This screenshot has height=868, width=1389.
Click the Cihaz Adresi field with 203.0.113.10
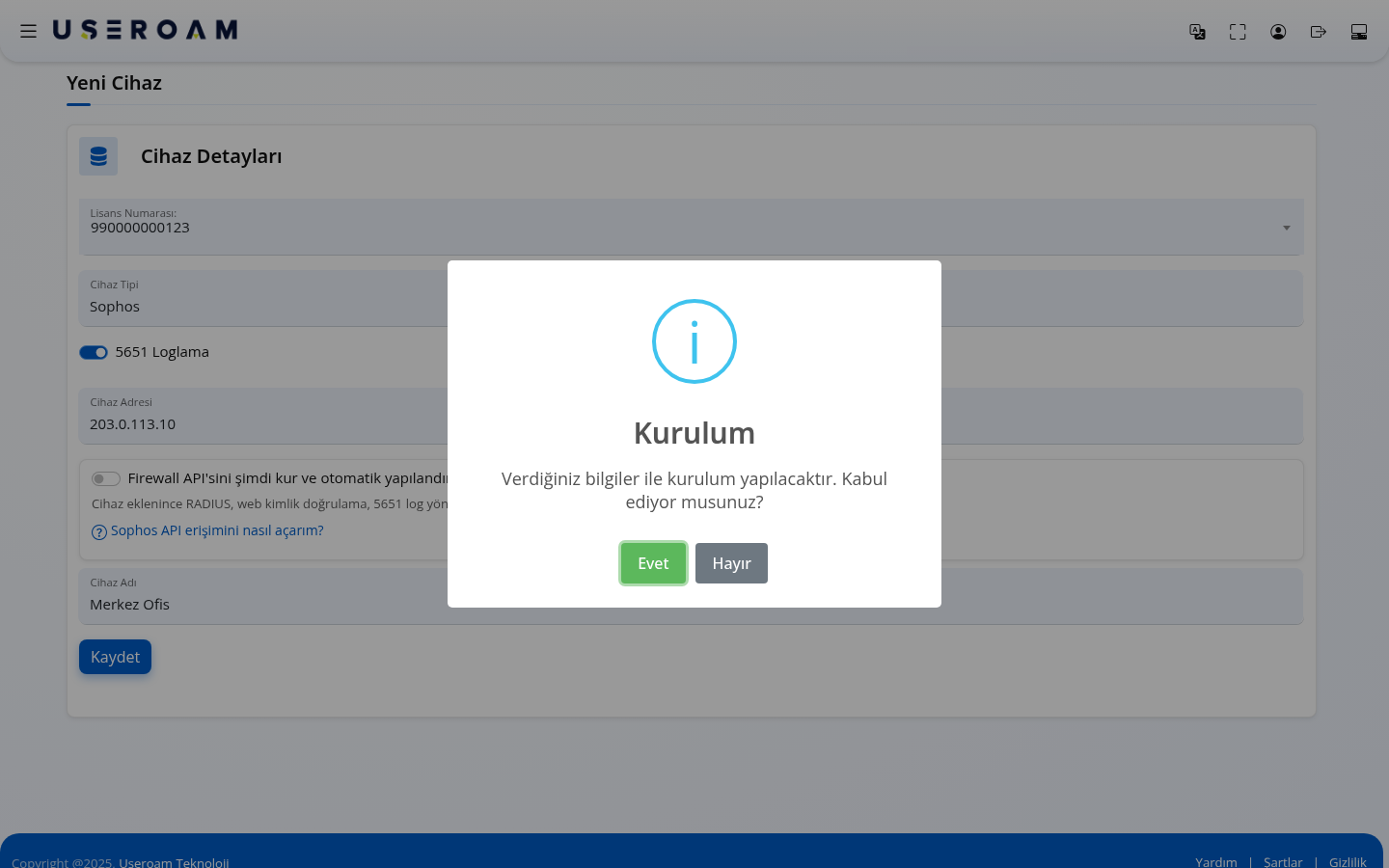tap(691, 416)
